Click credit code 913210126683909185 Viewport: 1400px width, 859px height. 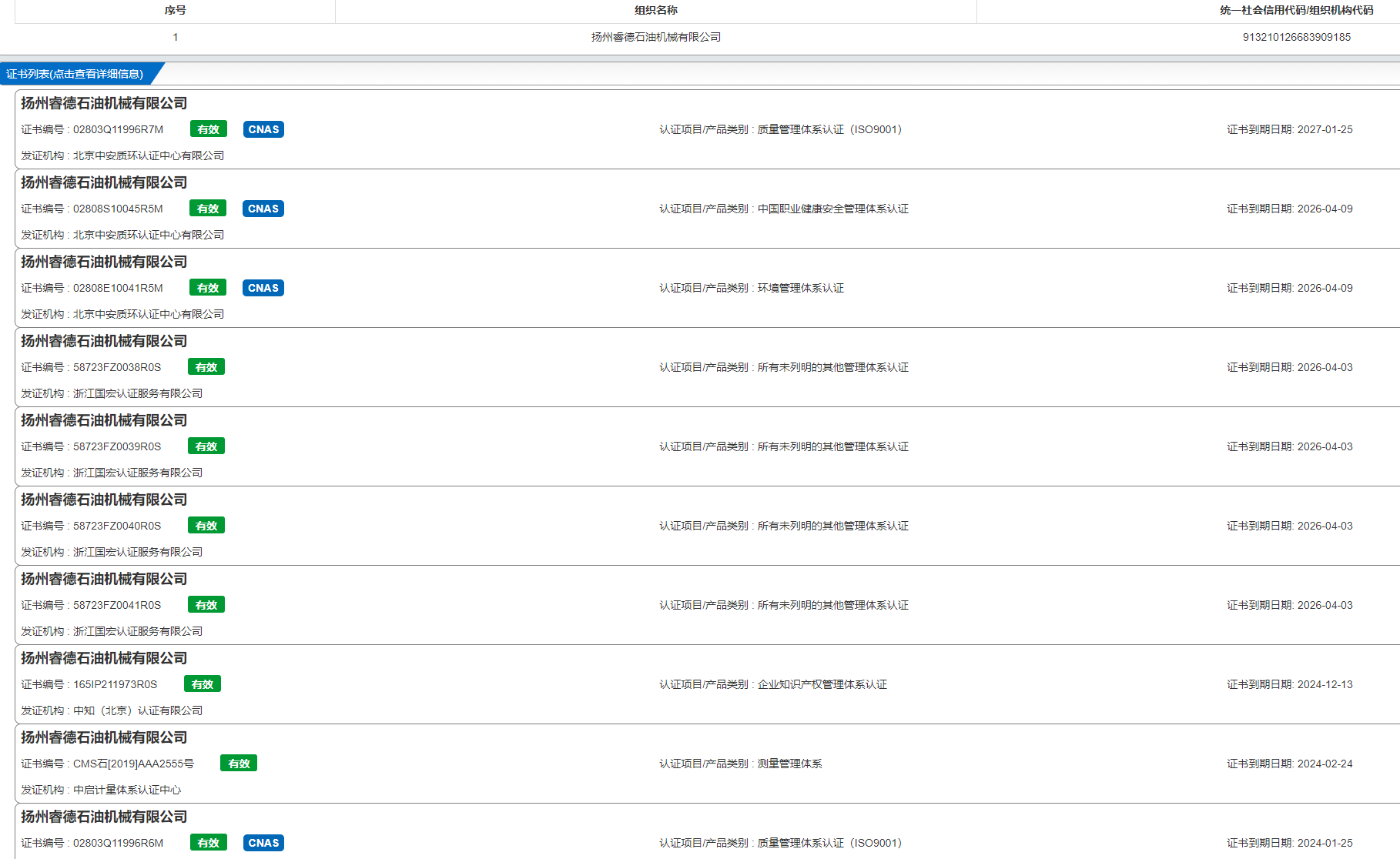(x=1297, y=37)
